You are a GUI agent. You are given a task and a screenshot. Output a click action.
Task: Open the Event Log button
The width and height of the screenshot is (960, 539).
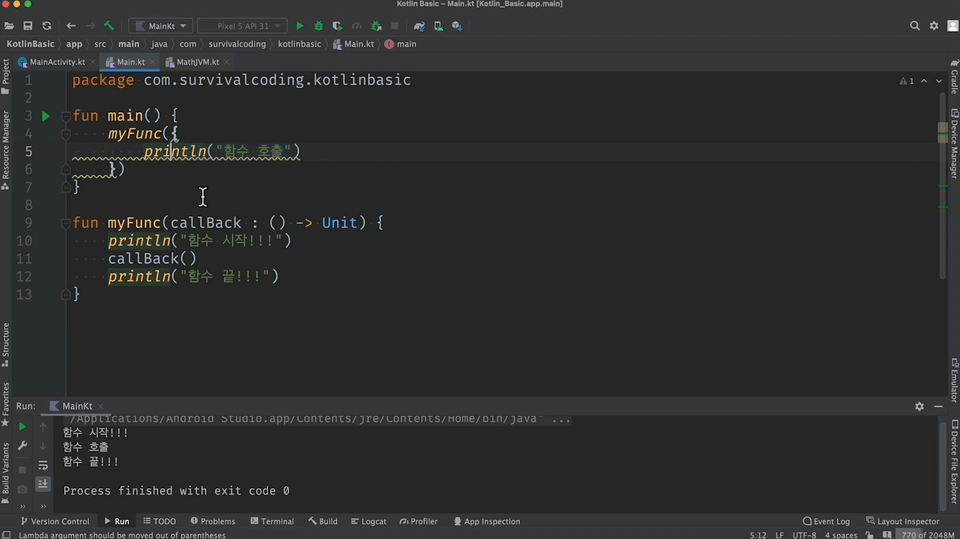point(826,521)
